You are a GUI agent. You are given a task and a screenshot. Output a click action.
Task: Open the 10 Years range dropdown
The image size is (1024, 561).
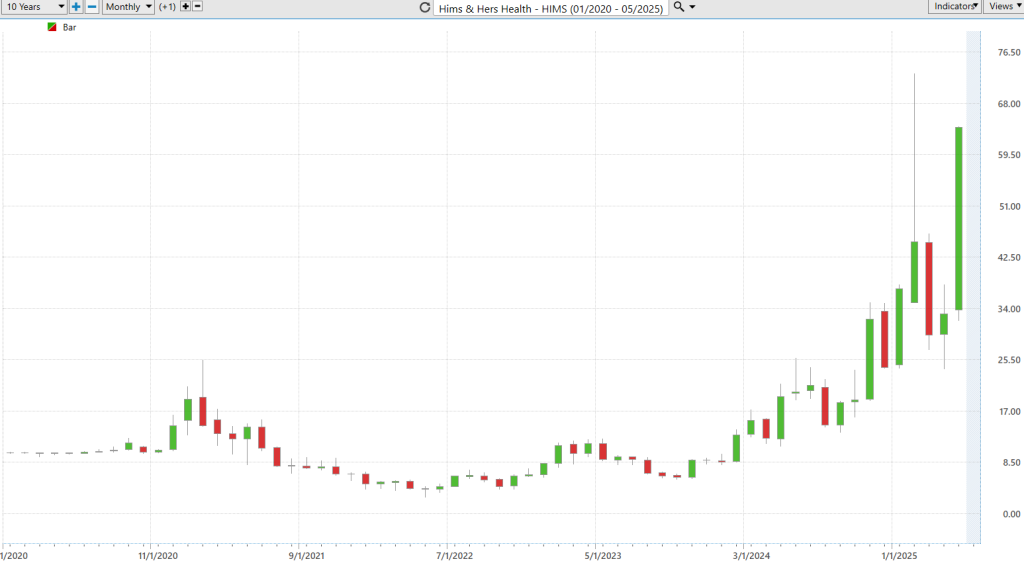pyautogui.click(x=34, y=7)
